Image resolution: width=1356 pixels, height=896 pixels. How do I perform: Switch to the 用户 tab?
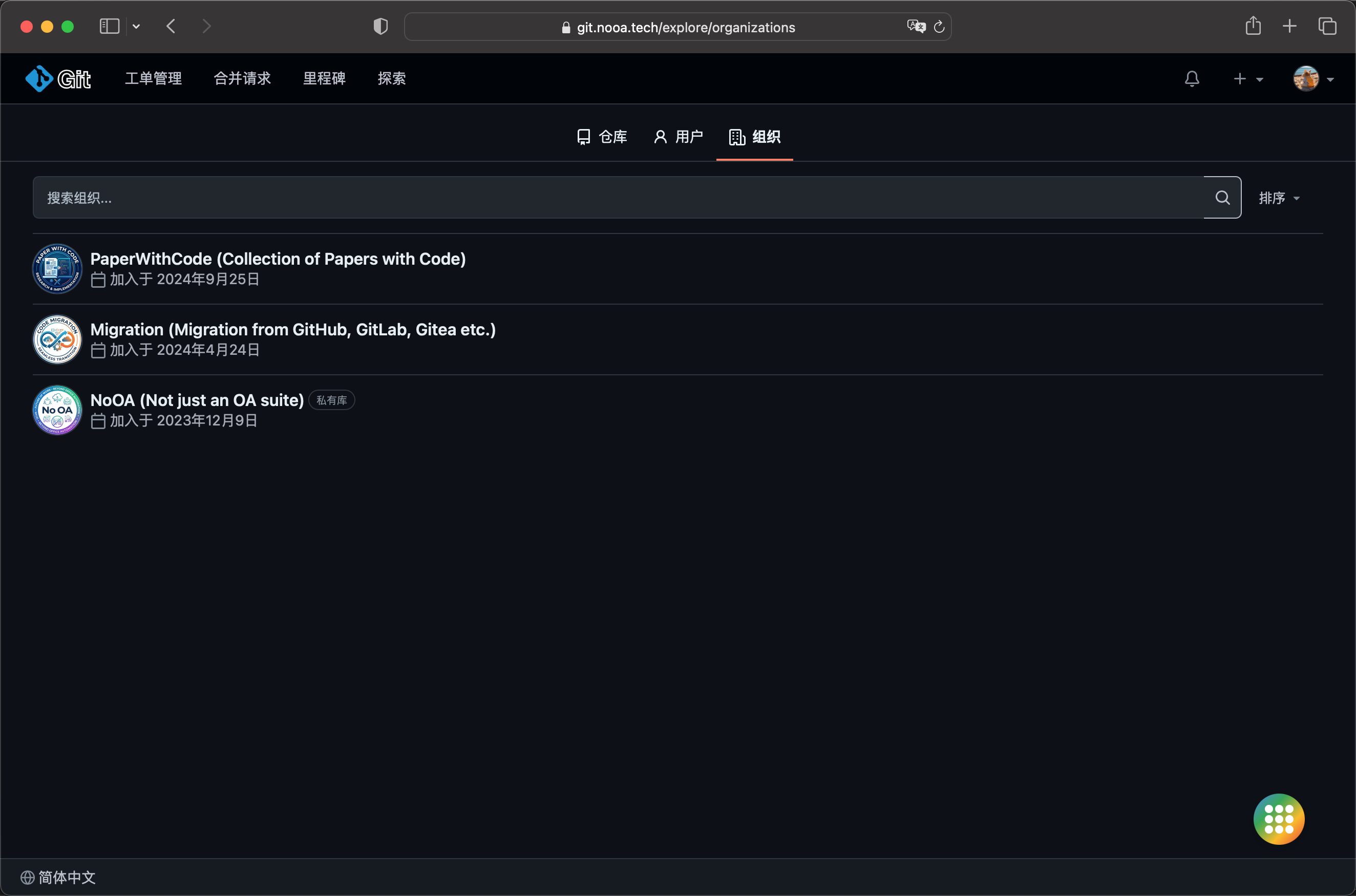click(679, 137)
